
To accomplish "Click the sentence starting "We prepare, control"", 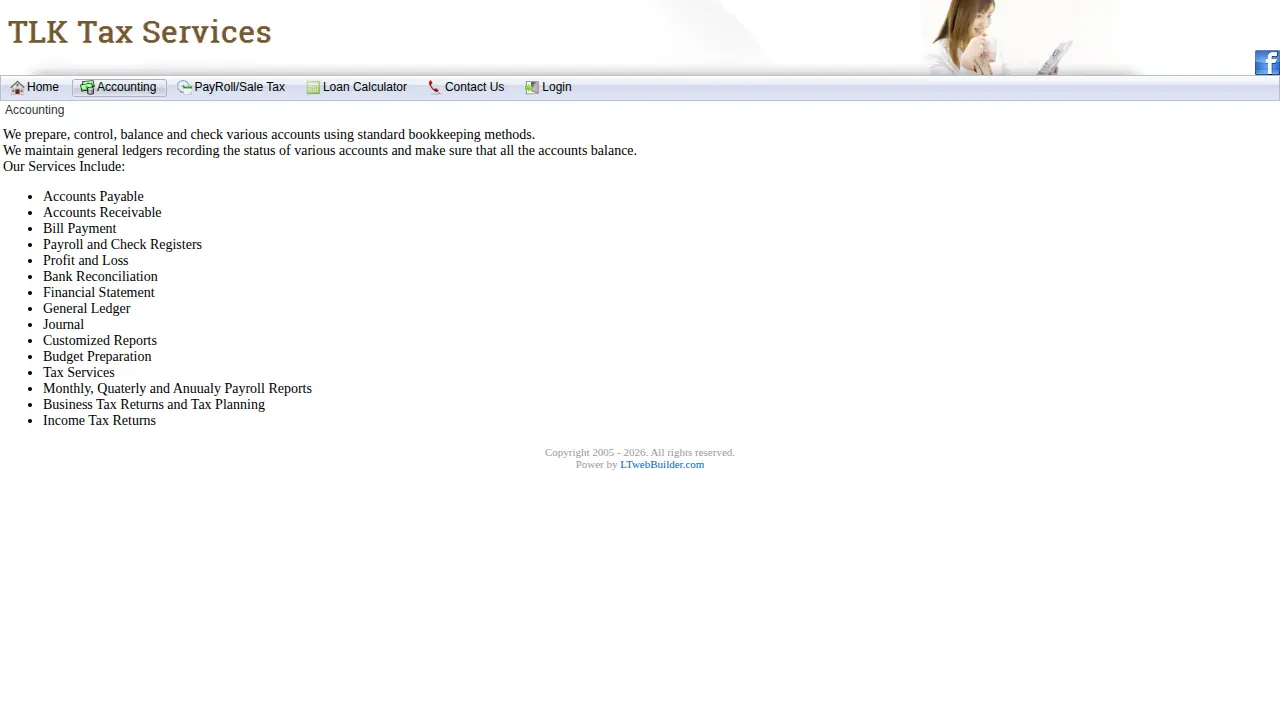I will tap(269, 134).
